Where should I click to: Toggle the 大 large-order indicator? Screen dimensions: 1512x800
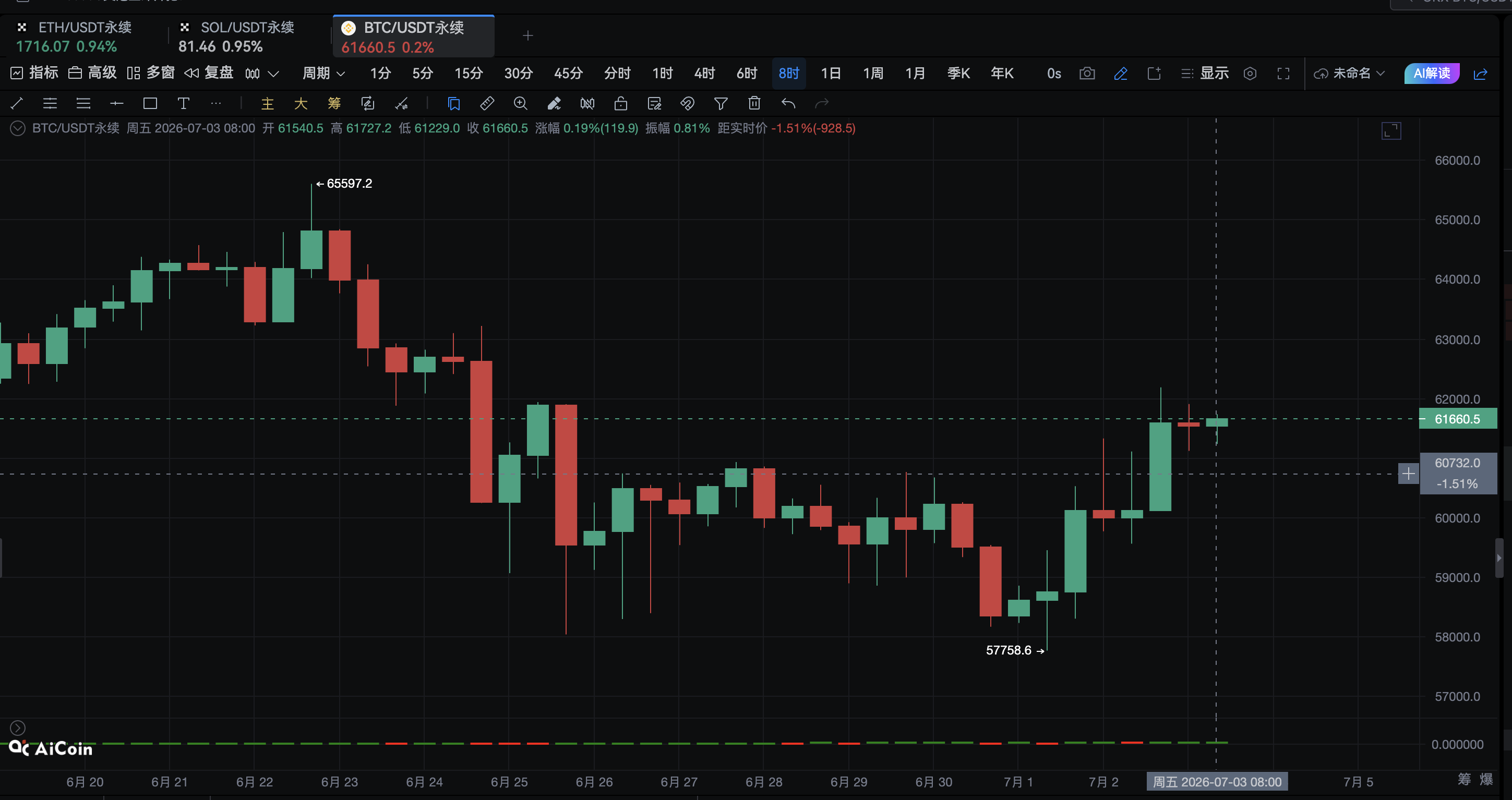[301, 104]
